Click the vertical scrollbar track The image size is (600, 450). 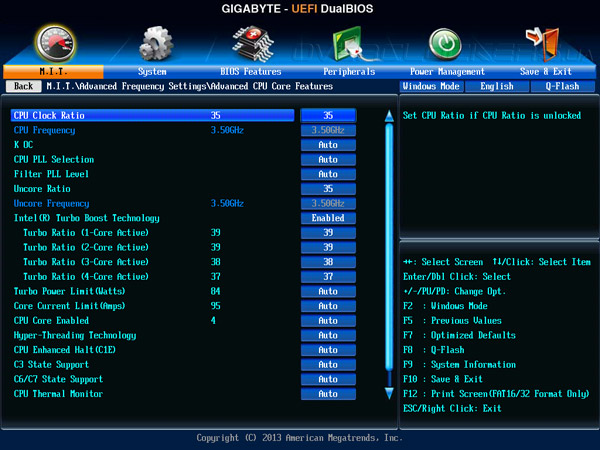pyautogui.click(x=389, y=254)
